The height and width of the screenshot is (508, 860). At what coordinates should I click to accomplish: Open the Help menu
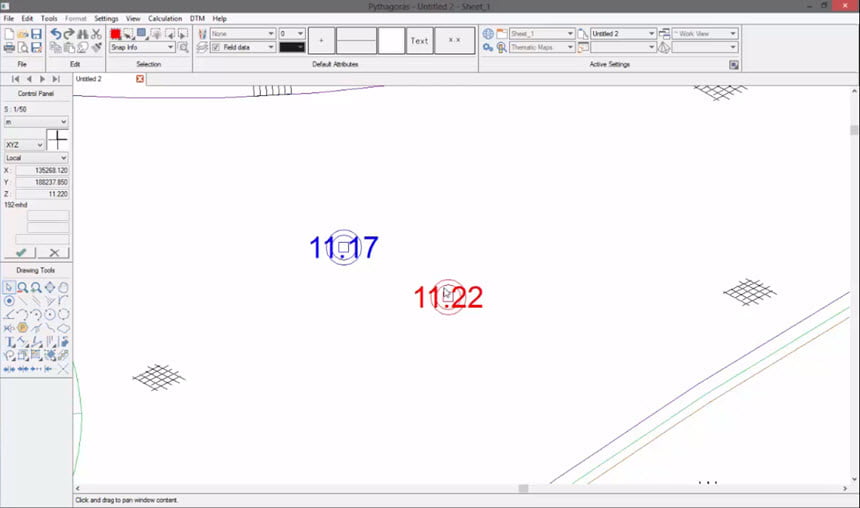click(x=219, y=19)
